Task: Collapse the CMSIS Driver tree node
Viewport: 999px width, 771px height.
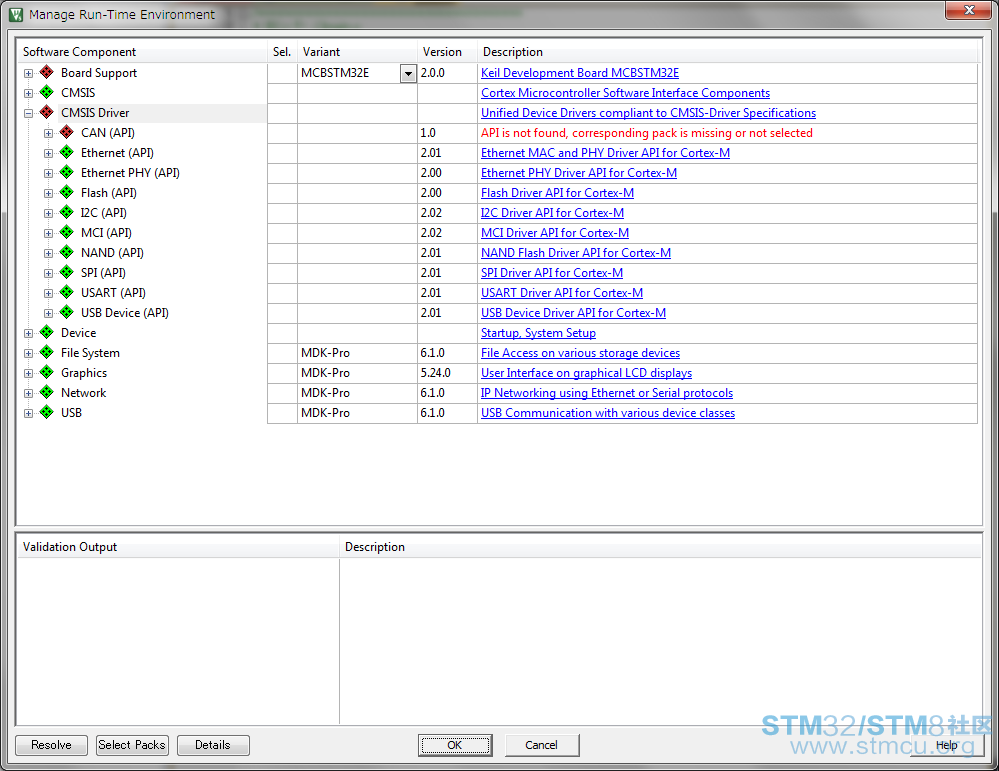Action: tap(28, 113)
